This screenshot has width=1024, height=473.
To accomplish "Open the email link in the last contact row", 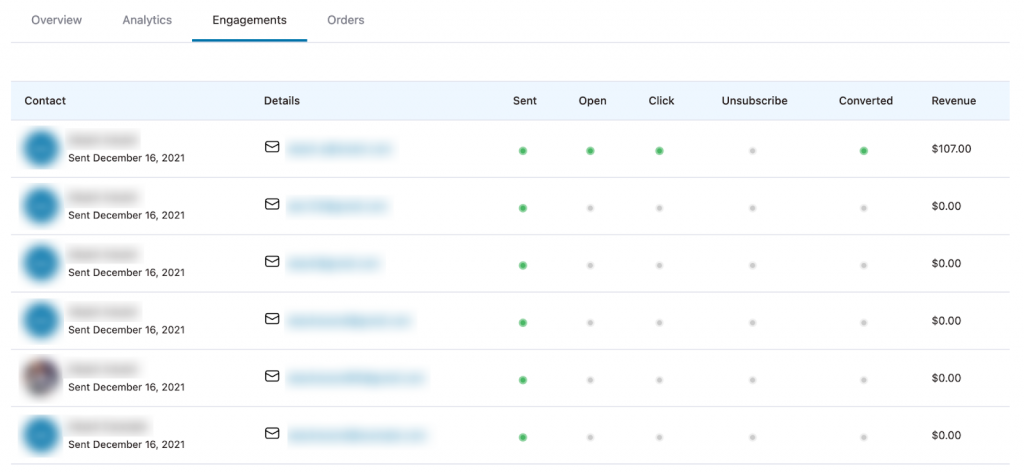I will 357,435.
